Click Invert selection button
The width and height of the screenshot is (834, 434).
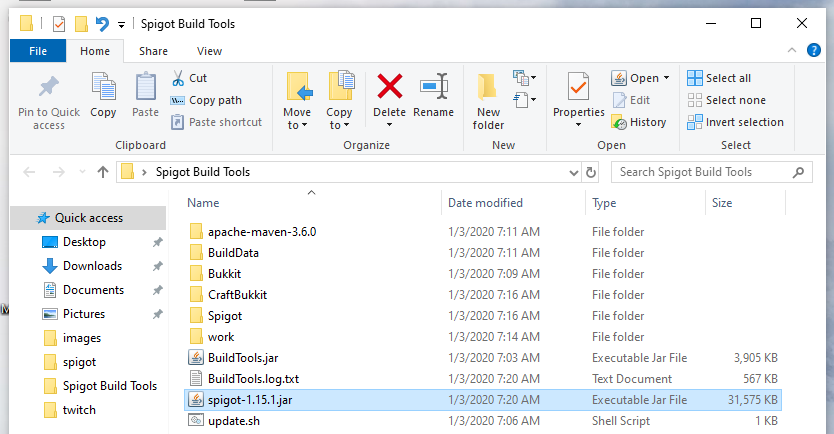(x=736, y=122)
